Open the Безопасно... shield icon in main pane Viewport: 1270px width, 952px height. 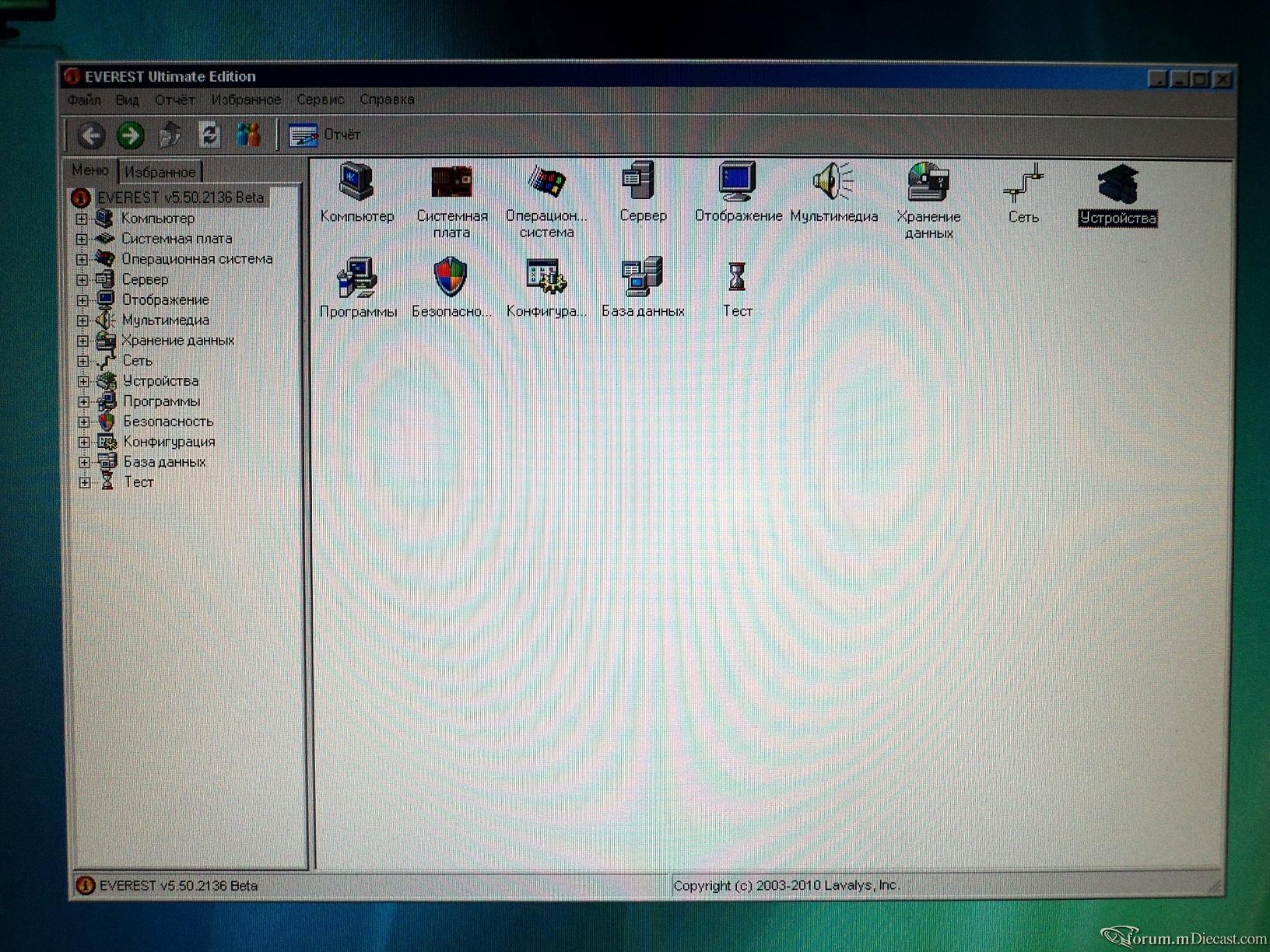click(x=451, y=288)
